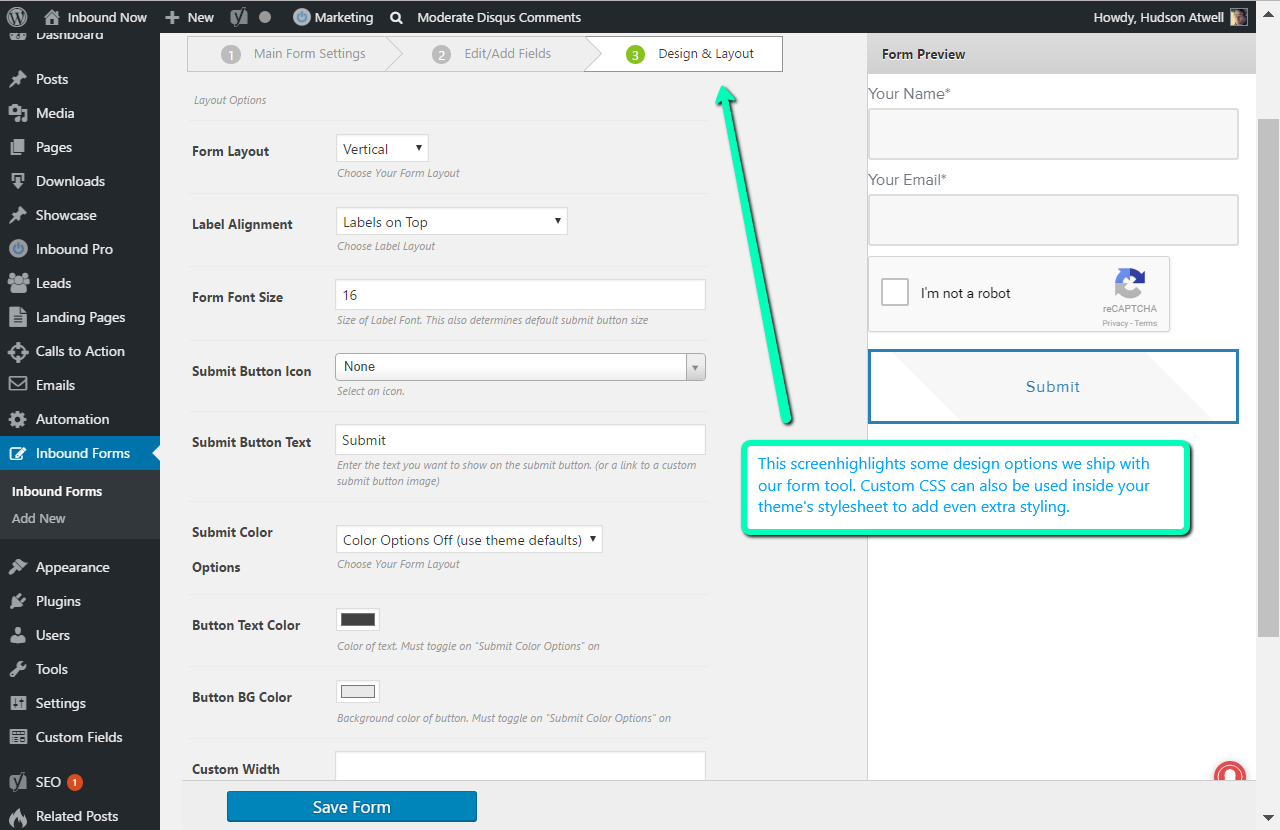Open the Dashboard menu item
The width and height of the screenshot is (1280, 830).
click(69, 36)
